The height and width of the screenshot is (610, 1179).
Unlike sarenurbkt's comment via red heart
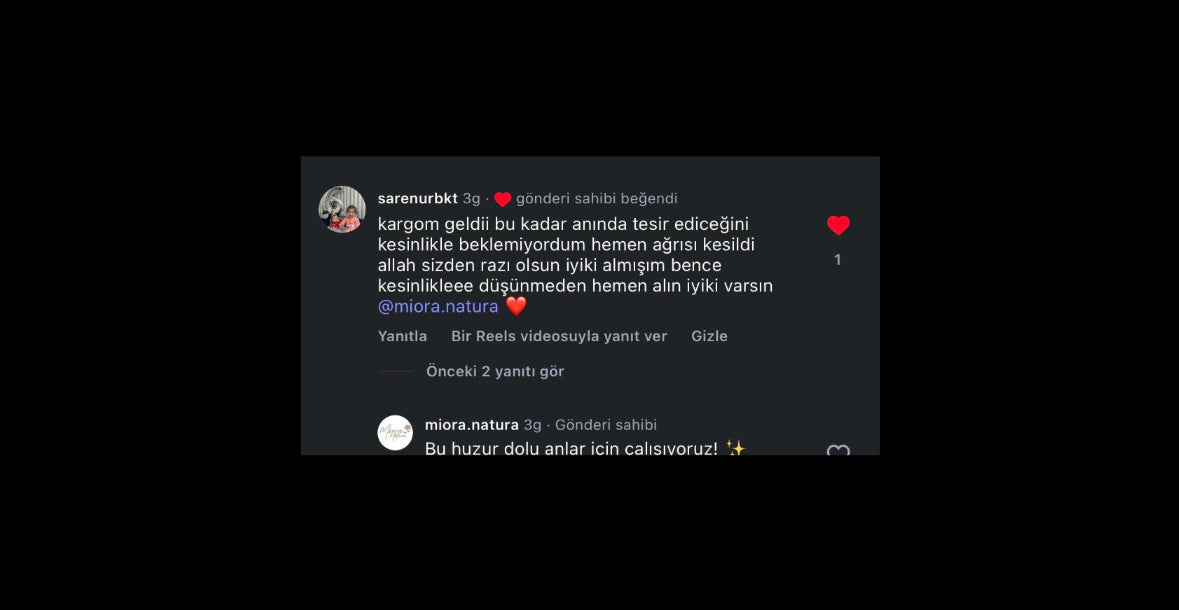click(x=838, y=225)
